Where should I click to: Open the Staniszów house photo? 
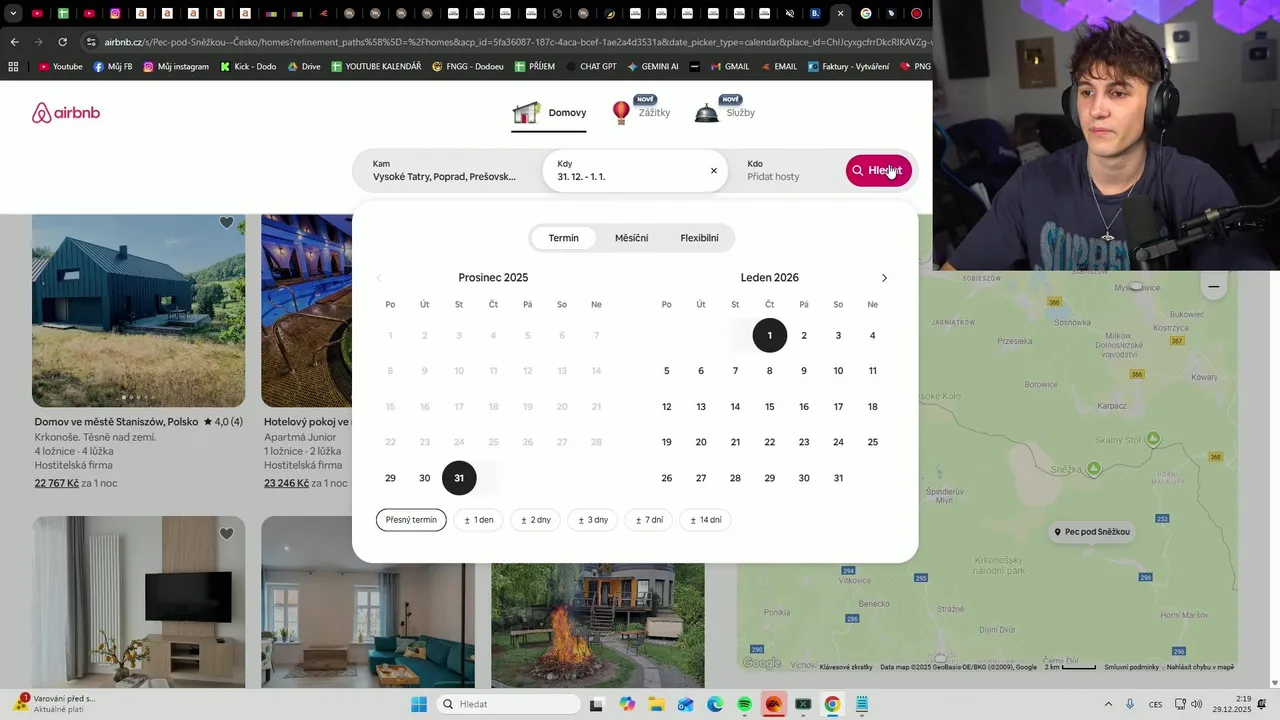[x=138, y=310]
